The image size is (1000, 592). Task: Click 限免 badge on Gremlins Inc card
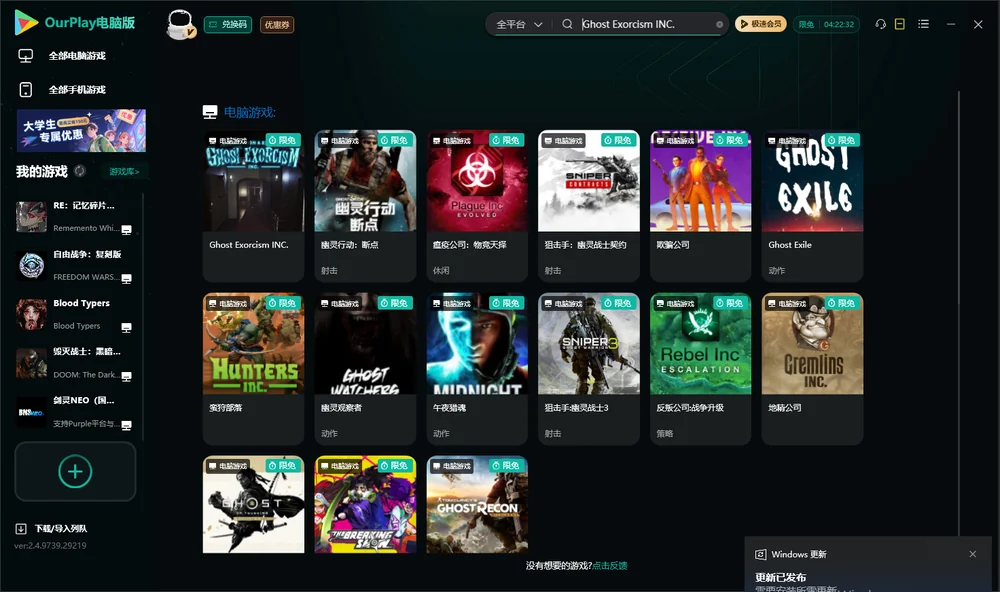(841, 303)
